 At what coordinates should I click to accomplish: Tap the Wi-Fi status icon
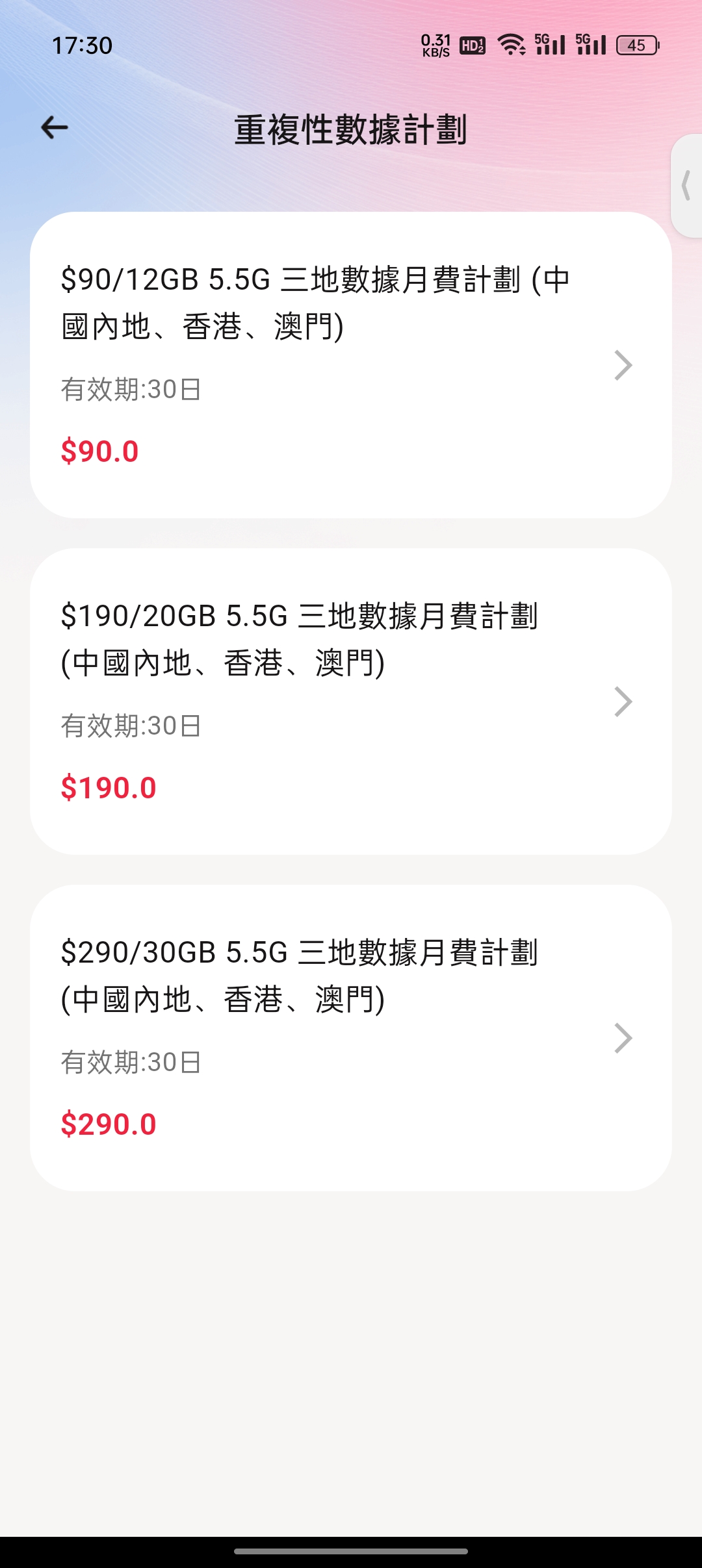click(512, 45)
